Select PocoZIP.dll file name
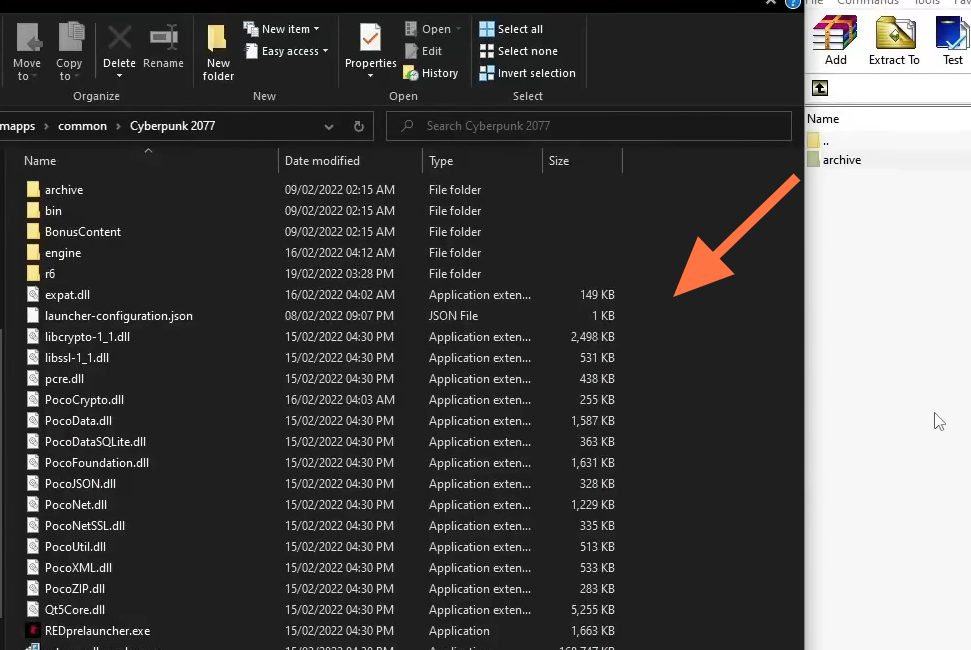Image resolution: width=971 pixels, height=650 pixels. point(75,589)
